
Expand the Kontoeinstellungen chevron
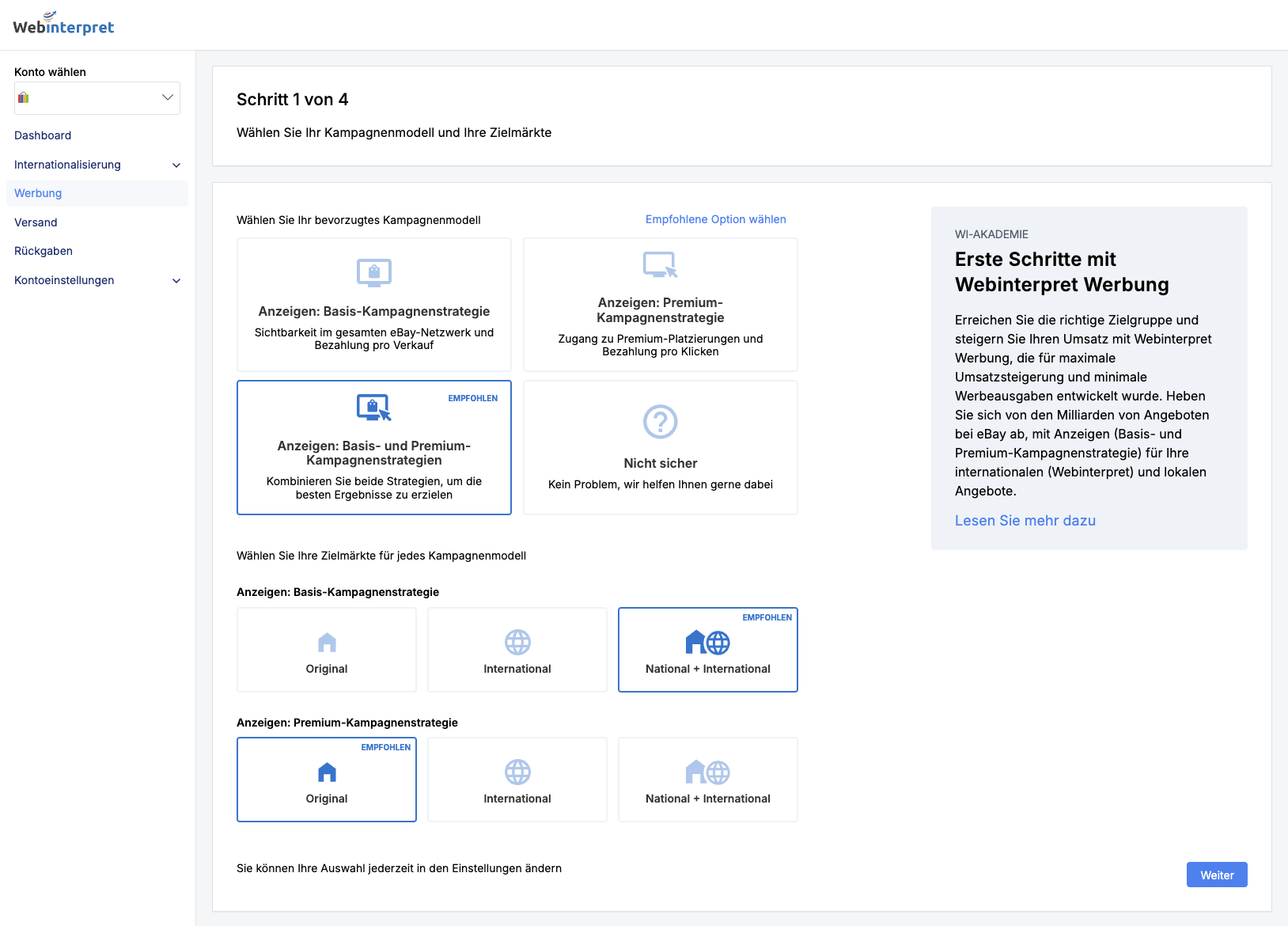(176, 281)
